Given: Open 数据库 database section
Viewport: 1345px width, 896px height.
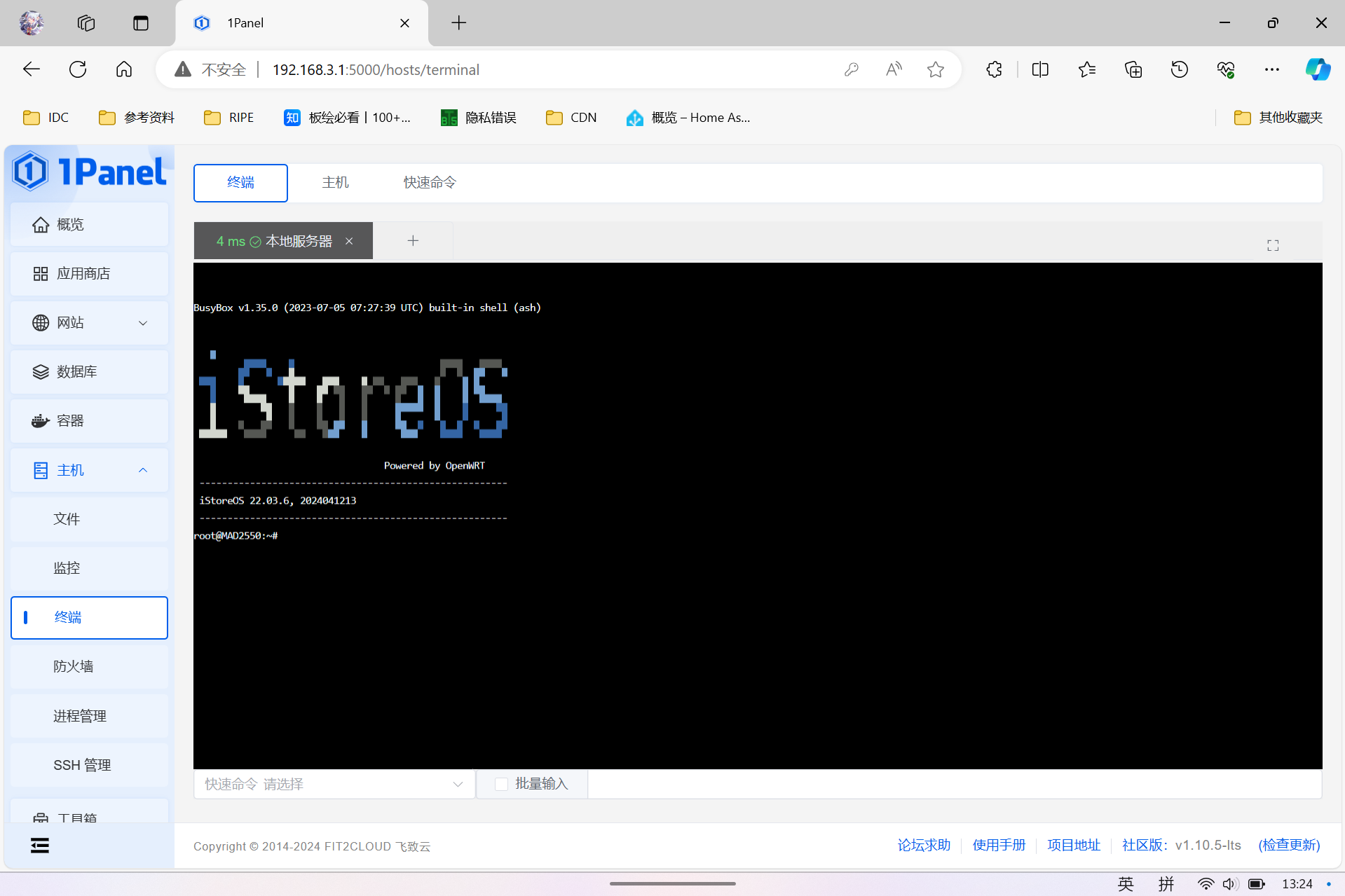Looking at the screenshot, I should (90, 371).
